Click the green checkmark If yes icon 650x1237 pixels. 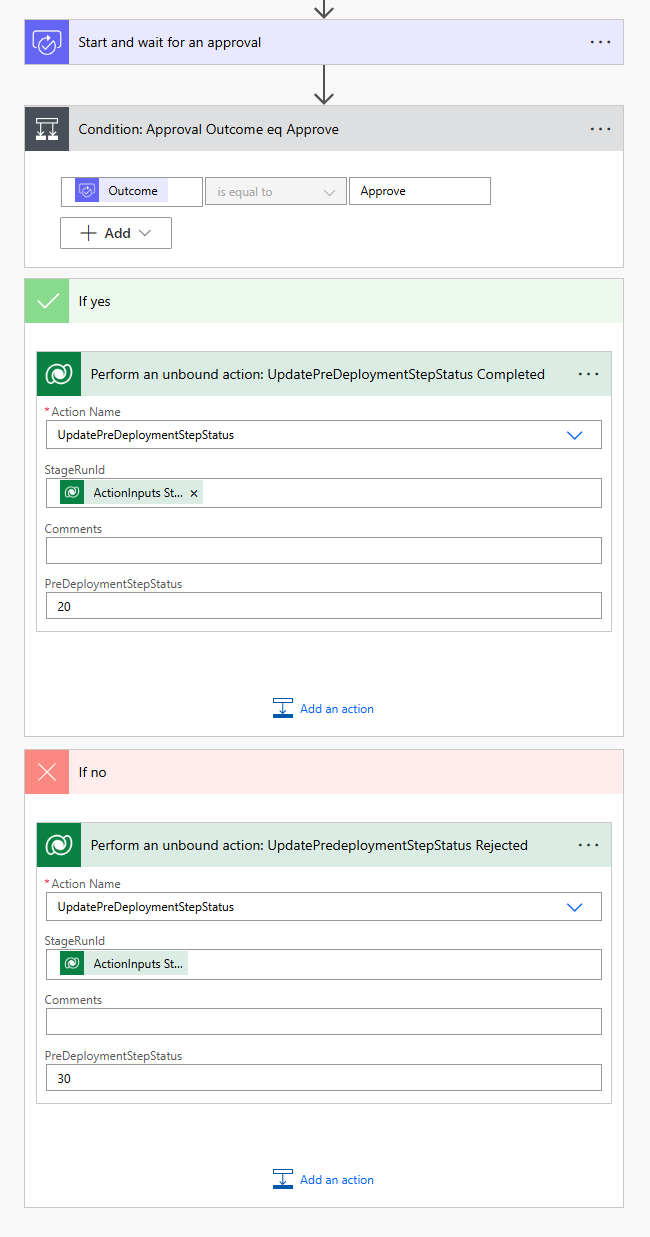point(47,301)
